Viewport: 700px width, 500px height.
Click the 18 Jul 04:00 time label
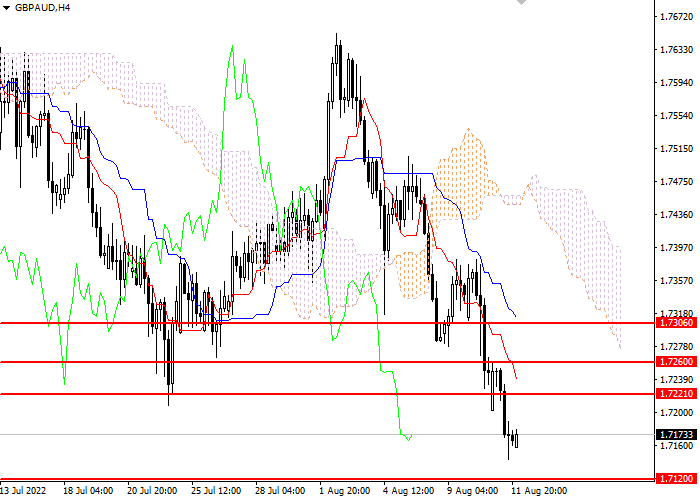pyautogui.click(x=88, y=491)
